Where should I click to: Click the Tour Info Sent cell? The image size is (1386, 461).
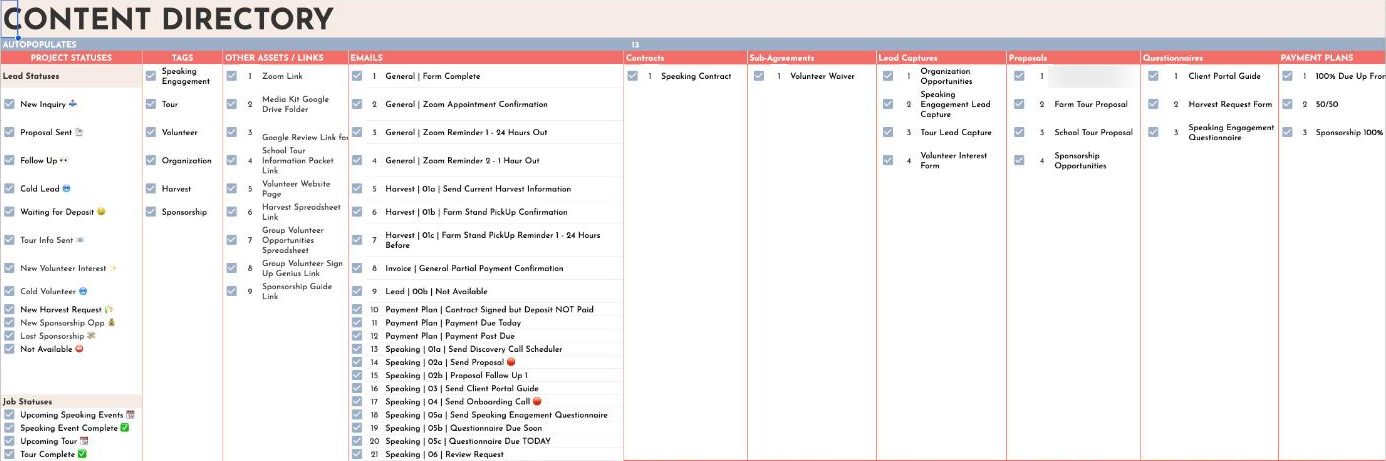tap(53, 240)
